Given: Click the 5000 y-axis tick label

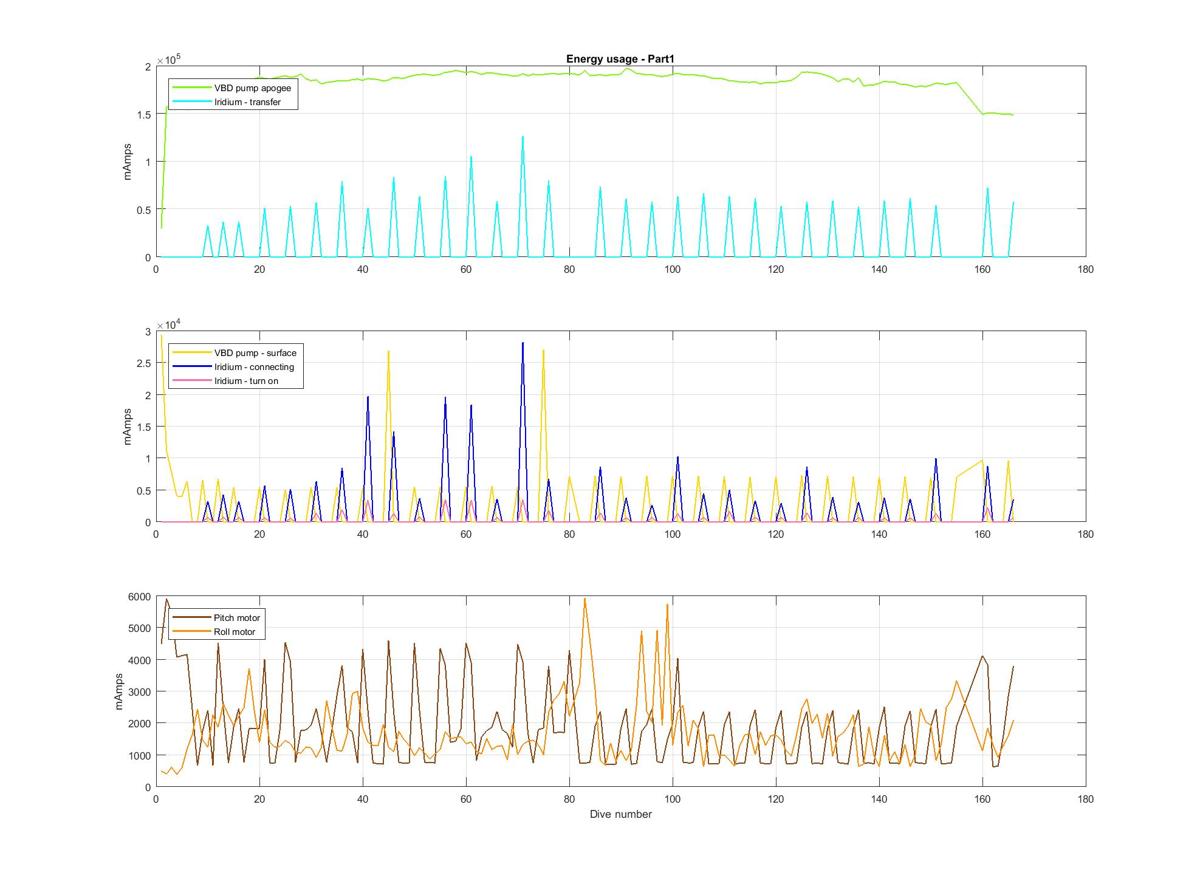Looking at the screenshot, I should 138,629.
